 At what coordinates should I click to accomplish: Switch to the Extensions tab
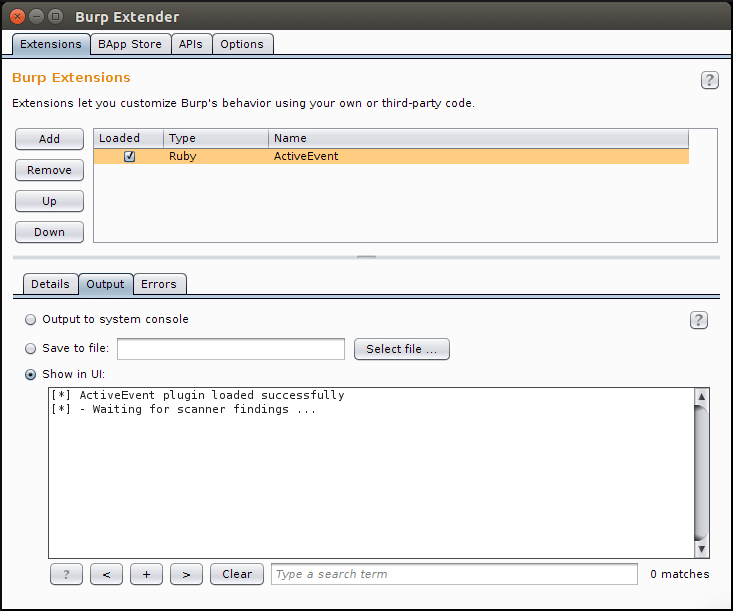click(51, 44)
